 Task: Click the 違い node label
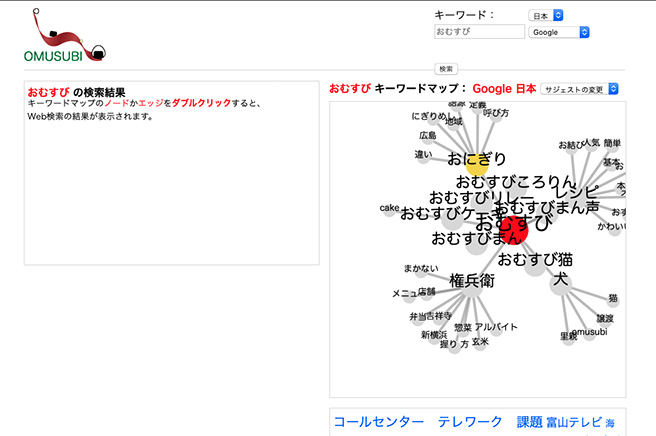423,155
